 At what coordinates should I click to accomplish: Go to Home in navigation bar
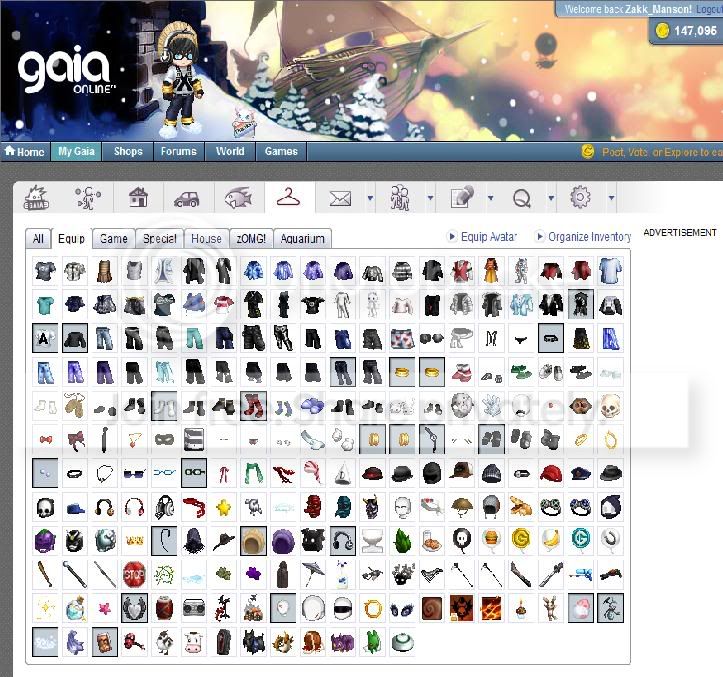click(25, 151)
